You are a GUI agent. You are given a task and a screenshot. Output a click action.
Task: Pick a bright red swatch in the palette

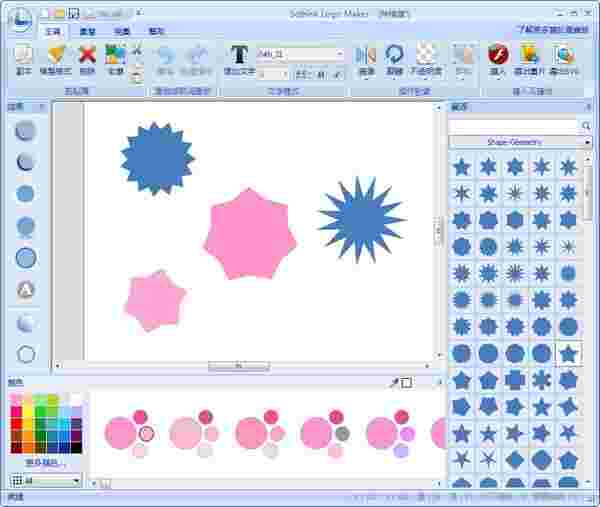(16, 424)
